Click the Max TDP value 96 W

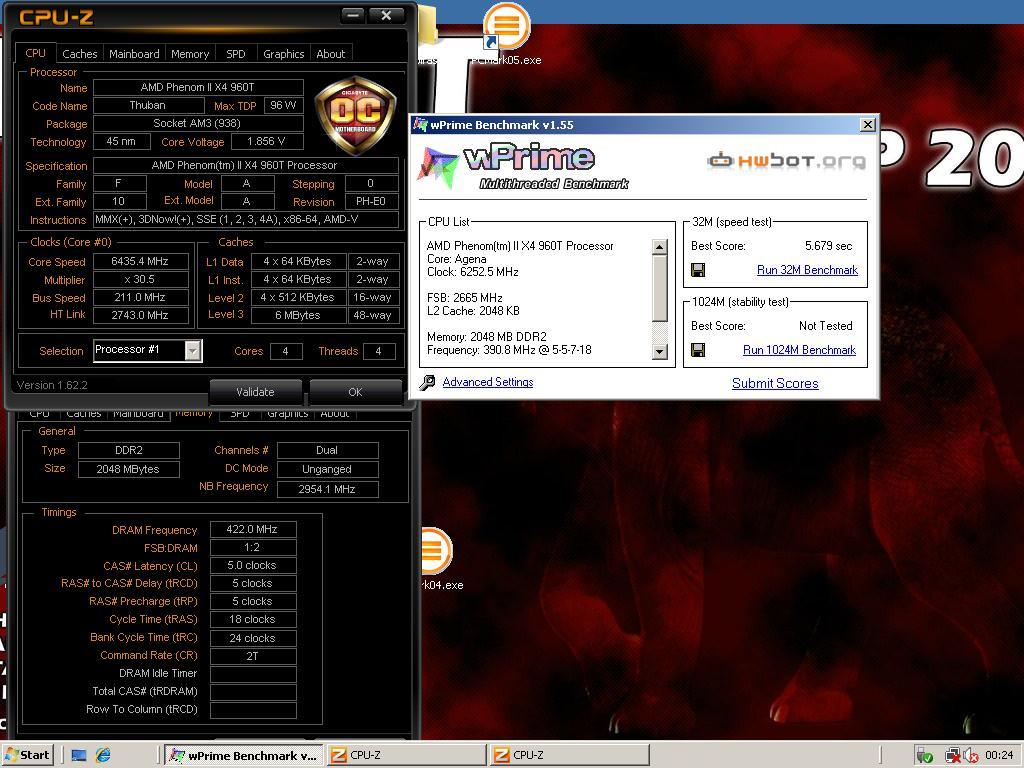point(283,105)
